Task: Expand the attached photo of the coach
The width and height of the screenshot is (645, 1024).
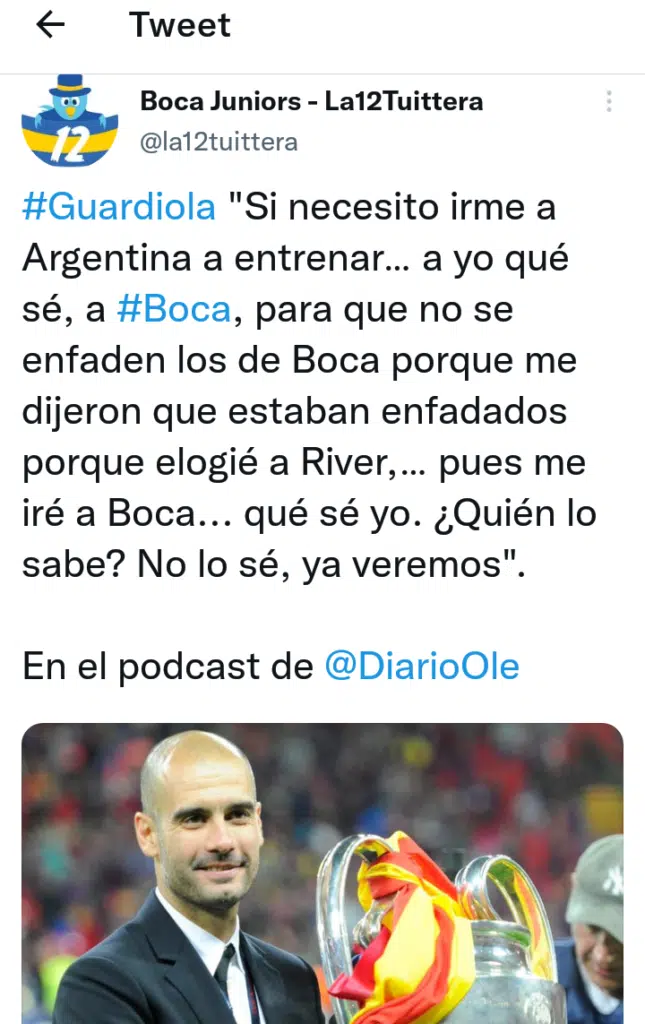Action: pyautogui.click(x=322, y=873)
